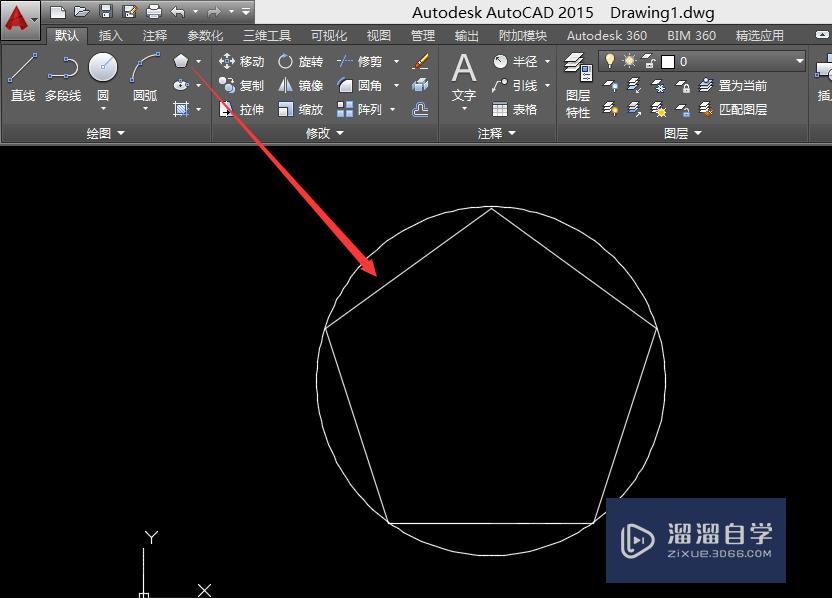The image size is (832, 598).
Task: Open the 阵列 array dropdown arrow
Action: point(393,109)
